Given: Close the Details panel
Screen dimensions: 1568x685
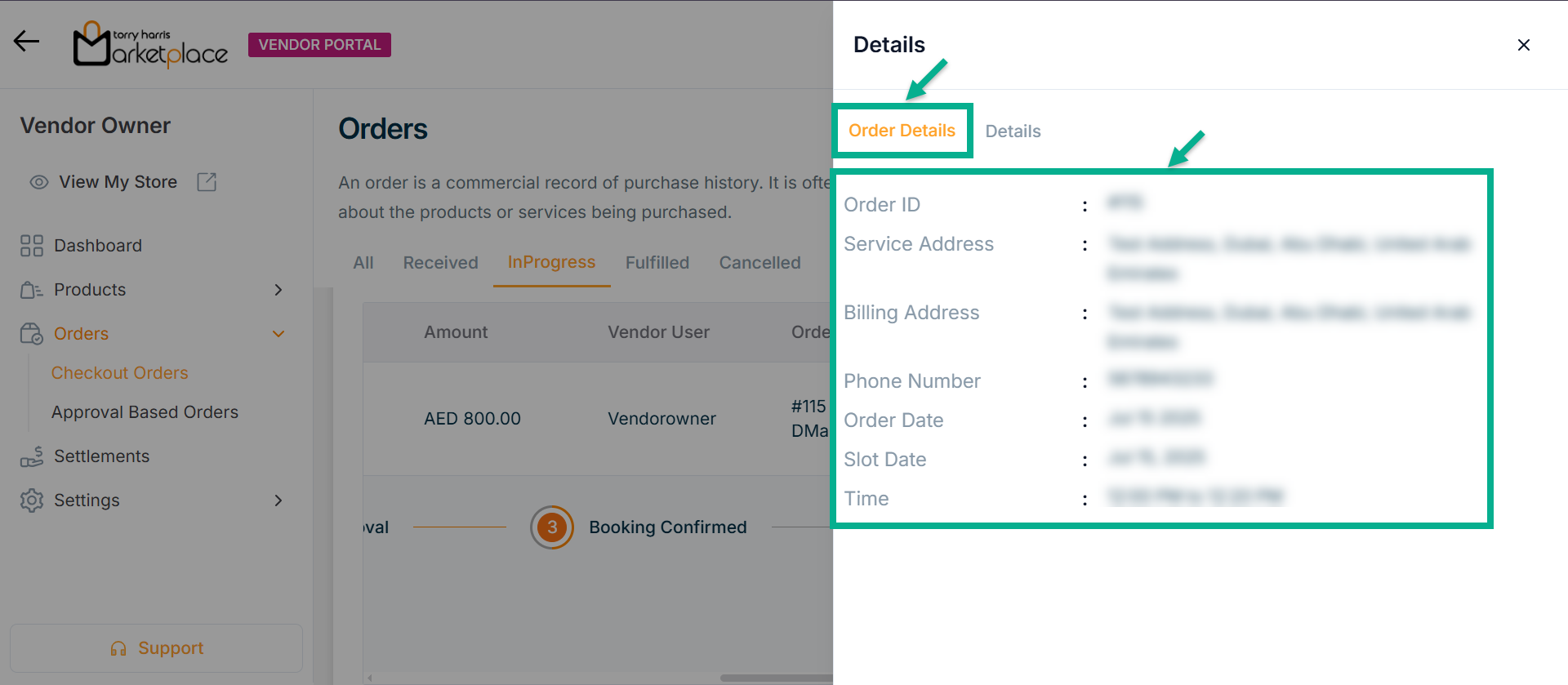Looking at the screenshot, I should [1523, 45].
